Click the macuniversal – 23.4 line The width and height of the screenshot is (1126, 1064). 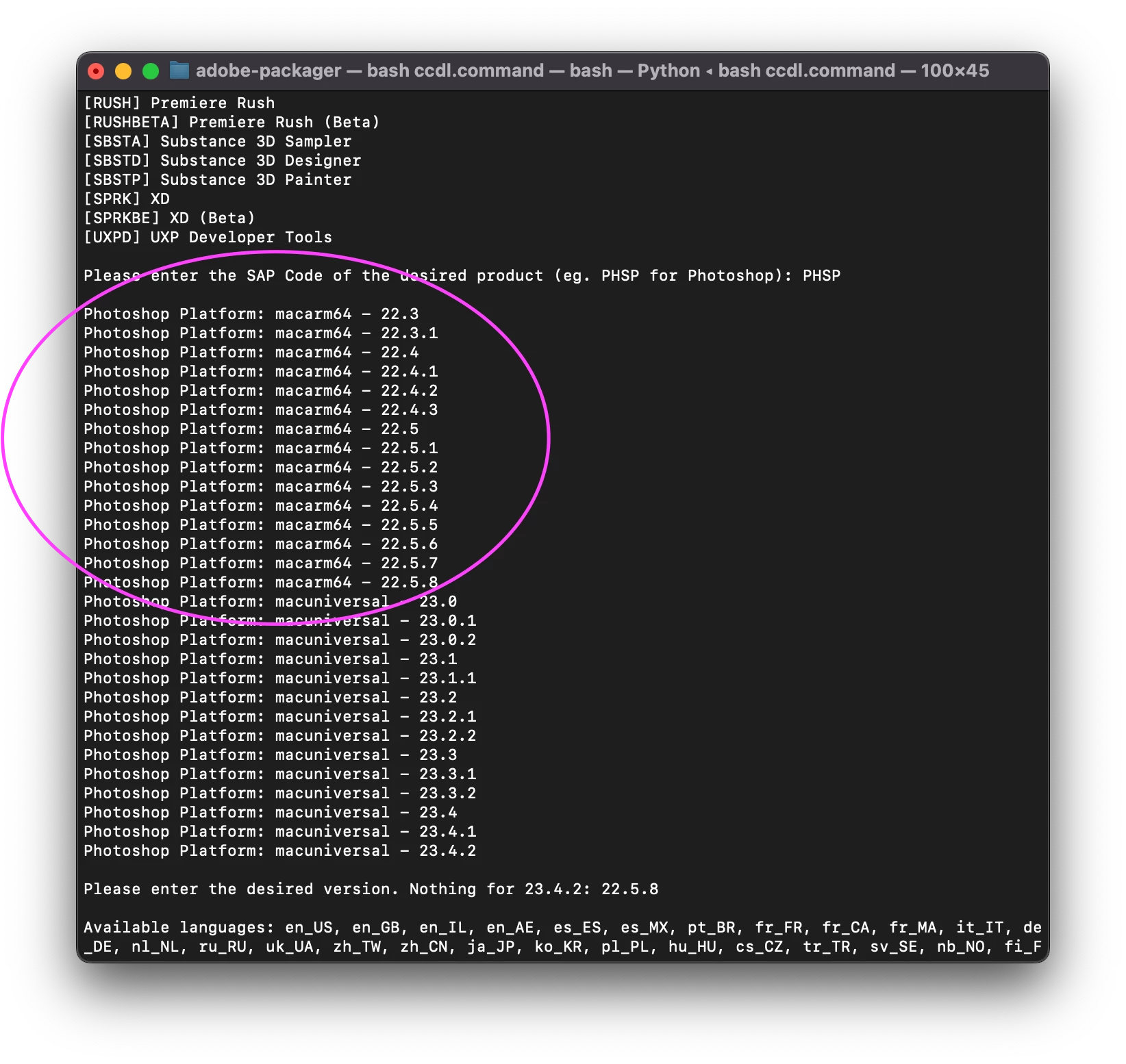[271, 813]
